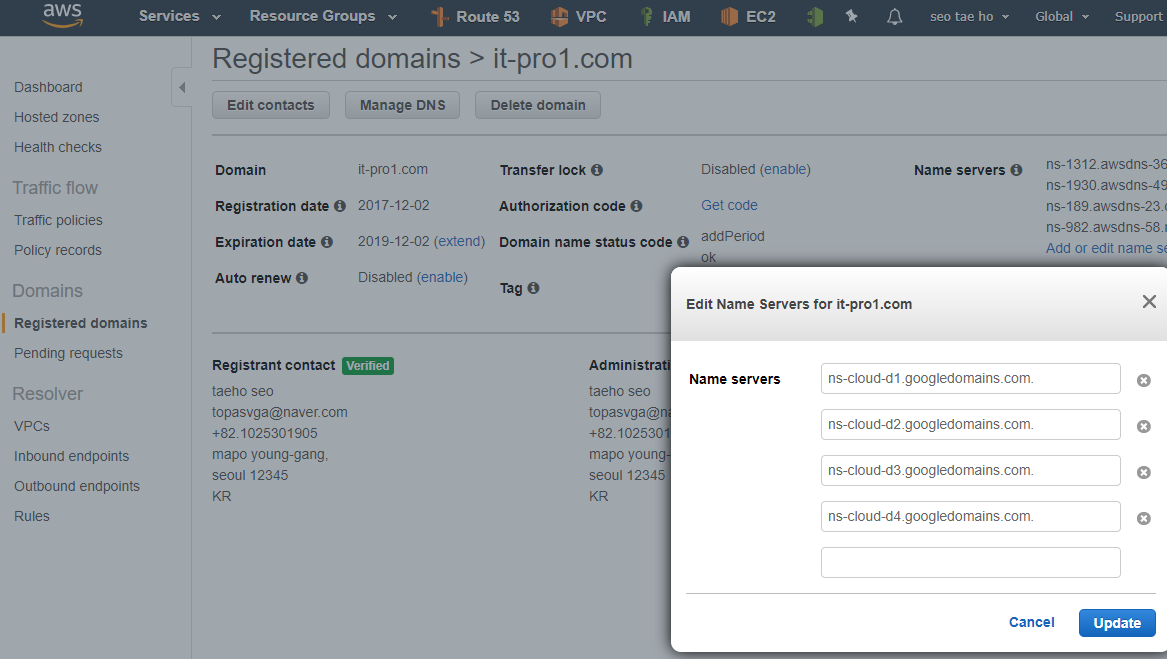1167x659 pixels.
Task: Open Health checks in the sidebar
Action: pos(58,147)
